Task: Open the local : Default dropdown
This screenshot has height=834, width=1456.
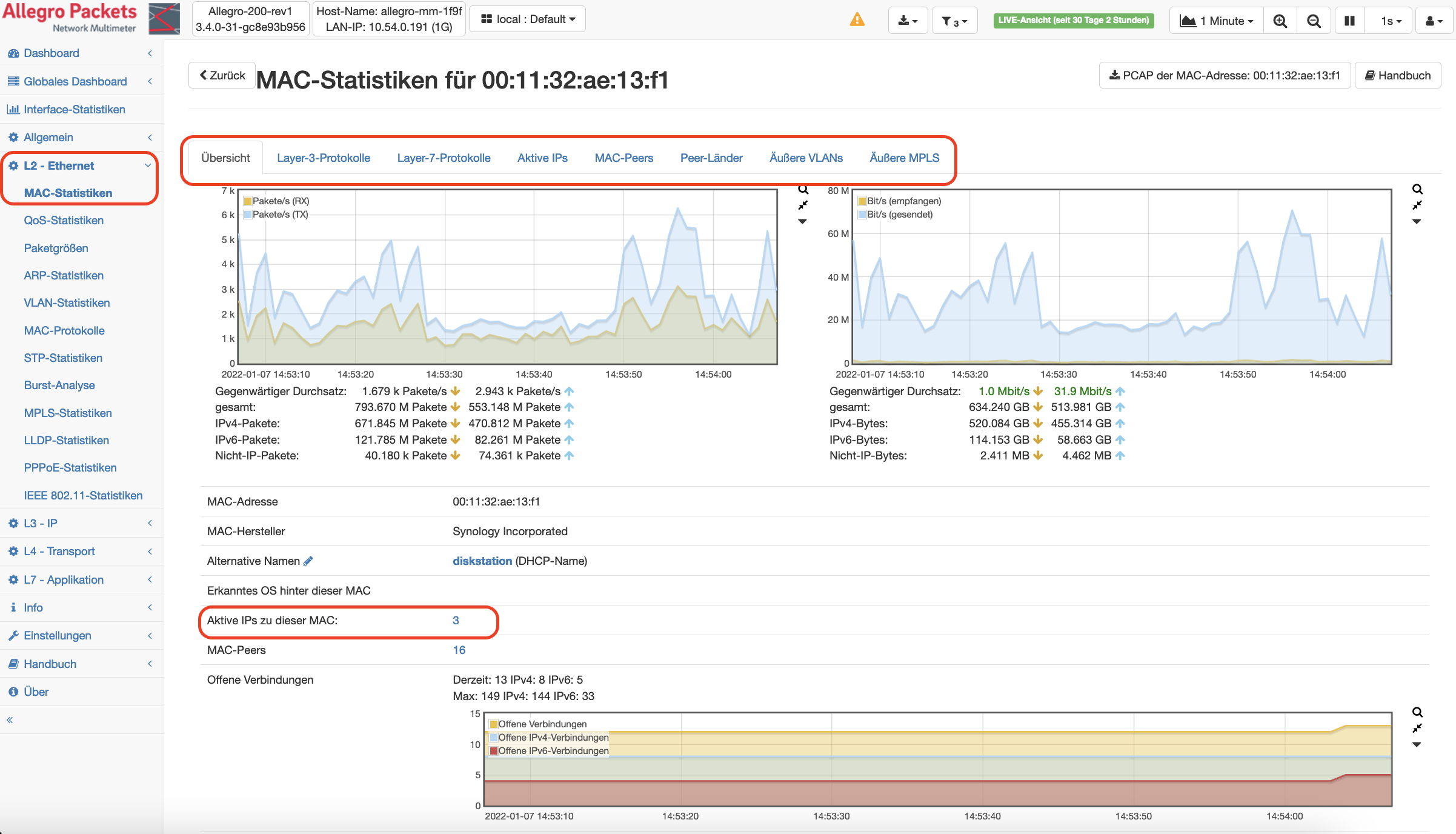Action: click(x=527, y=19)
